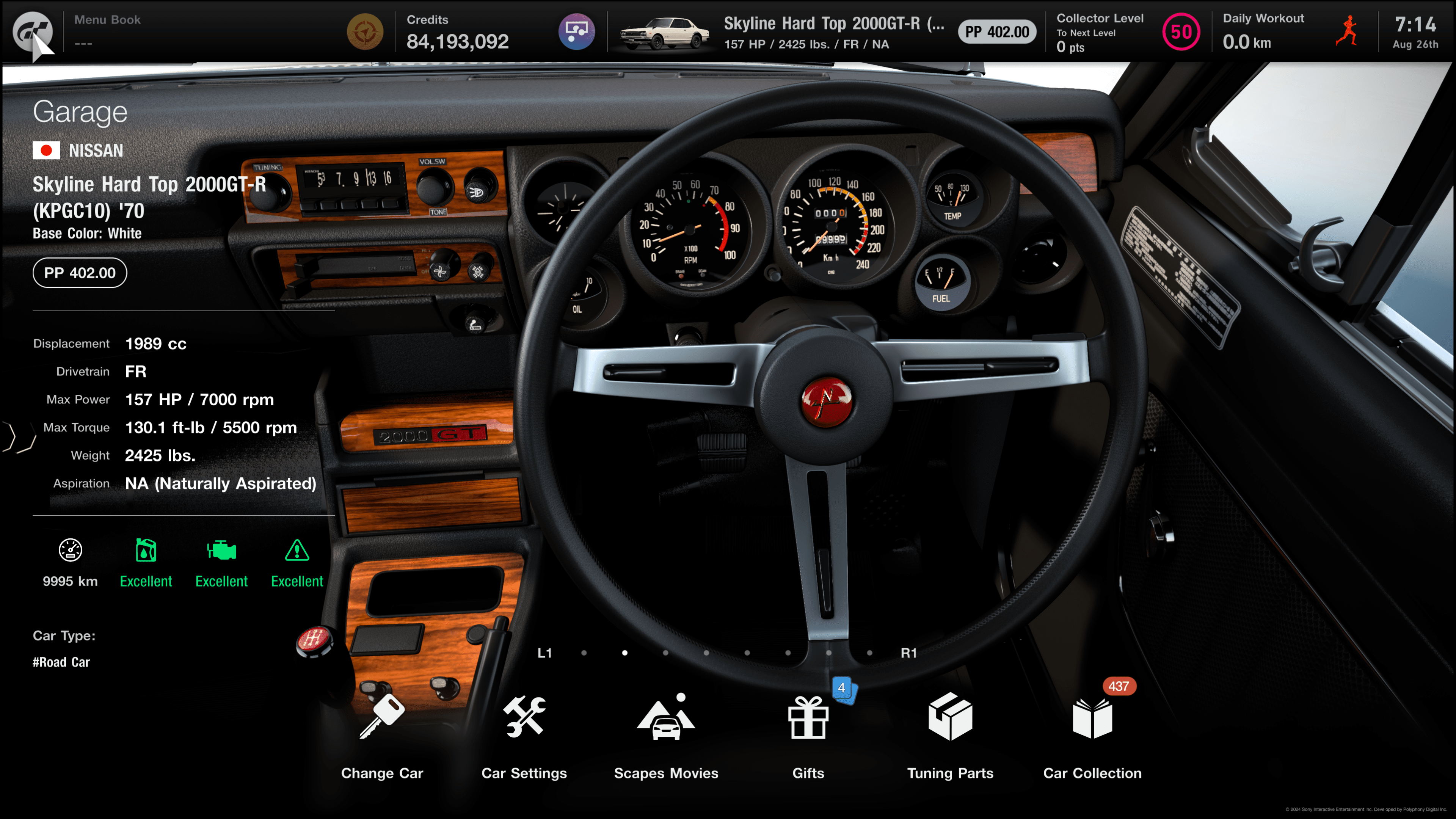
Task: Check the engine condition Excellent icon
Action: pos(221,550)
